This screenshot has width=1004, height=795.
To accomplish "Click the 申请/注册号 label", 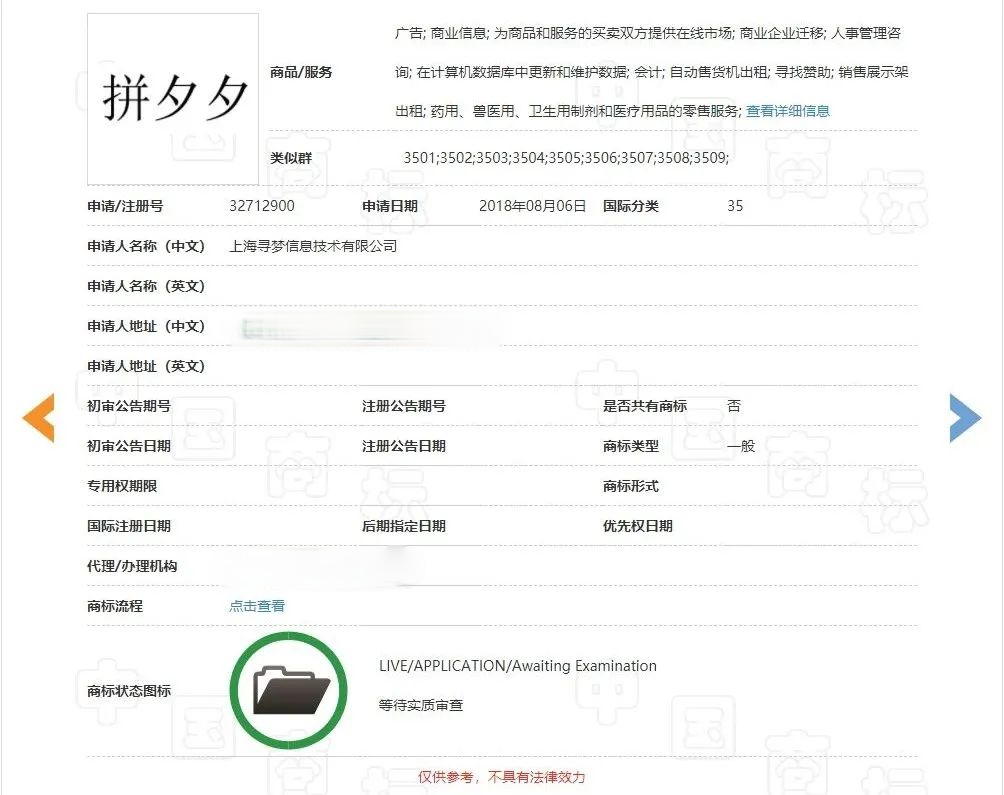I will [x=125, y=206].
